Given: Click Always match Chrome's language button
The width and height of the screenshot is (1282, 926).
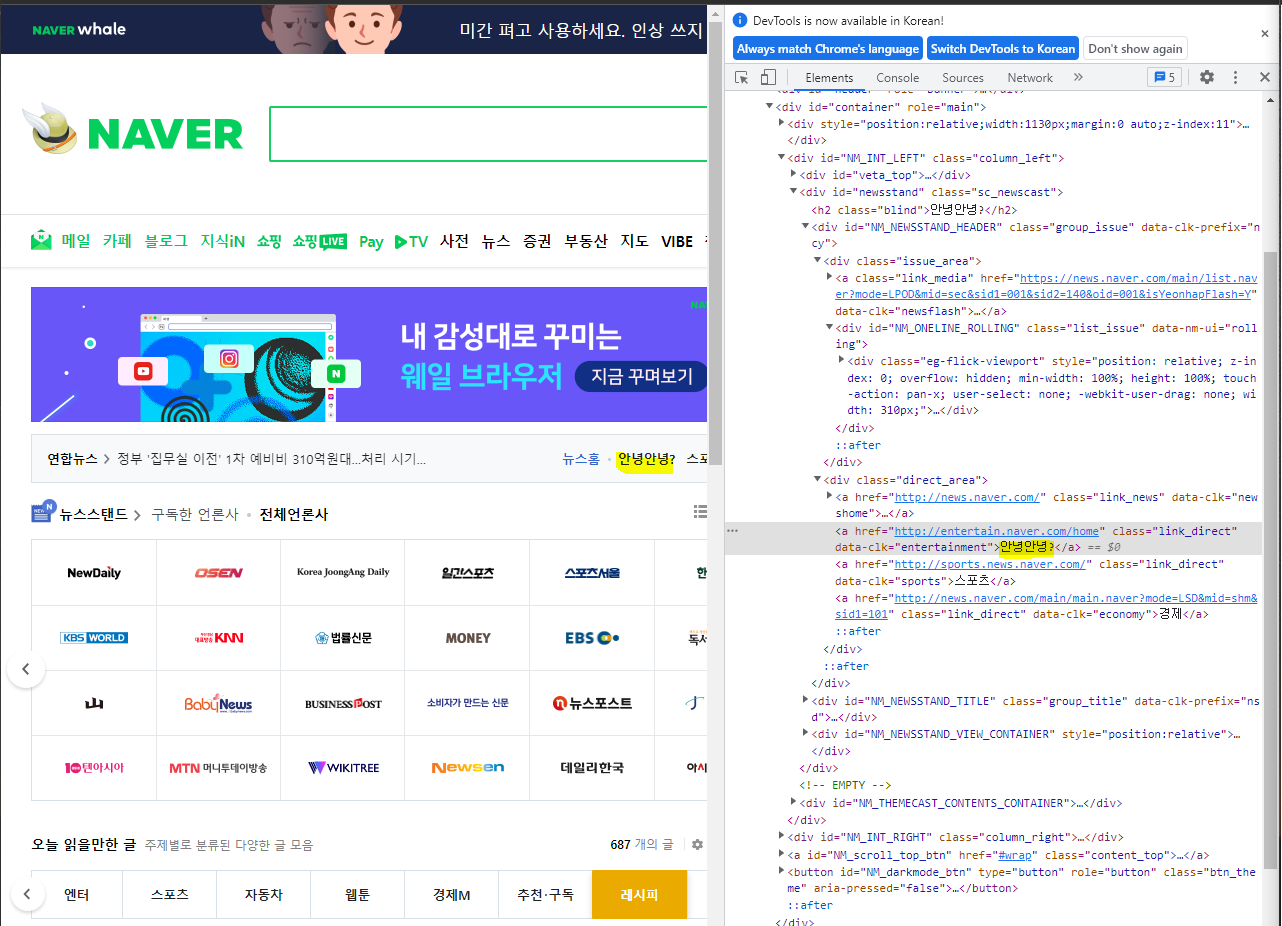Looking at the screenshot, I should pyautogui.click(x=828, y=48).
